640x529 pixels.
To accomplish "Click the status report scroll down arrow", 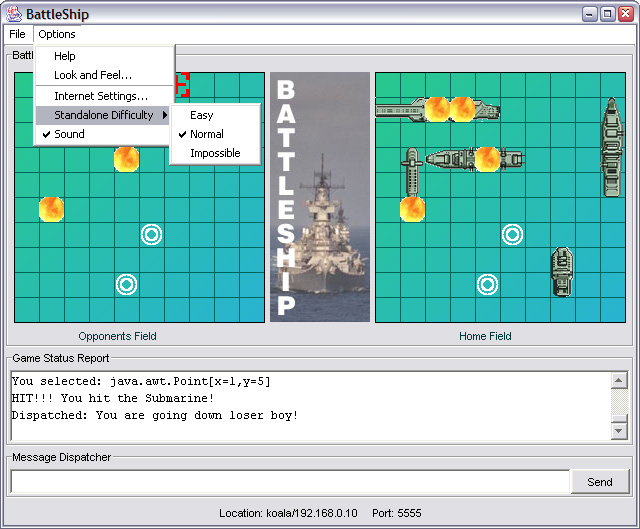I will click(x=619, y=431).
